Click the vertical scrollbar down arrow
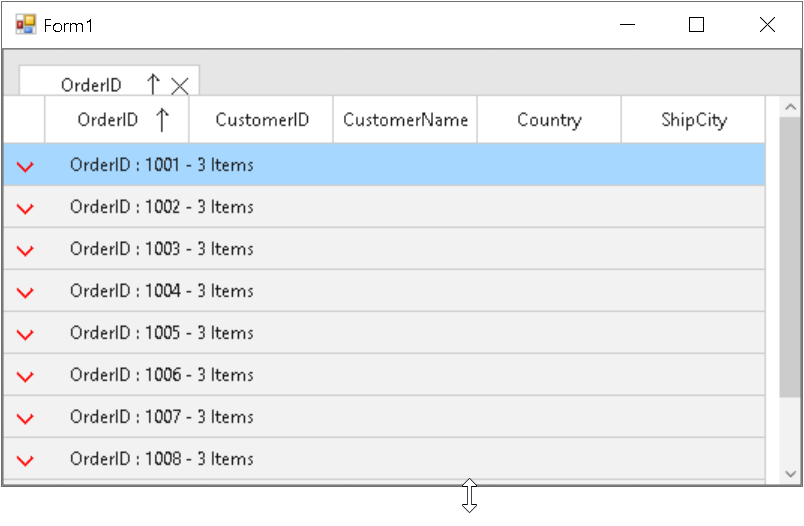Image resolution: width=804 pixels, height=526 pixels. coord(790,474)
